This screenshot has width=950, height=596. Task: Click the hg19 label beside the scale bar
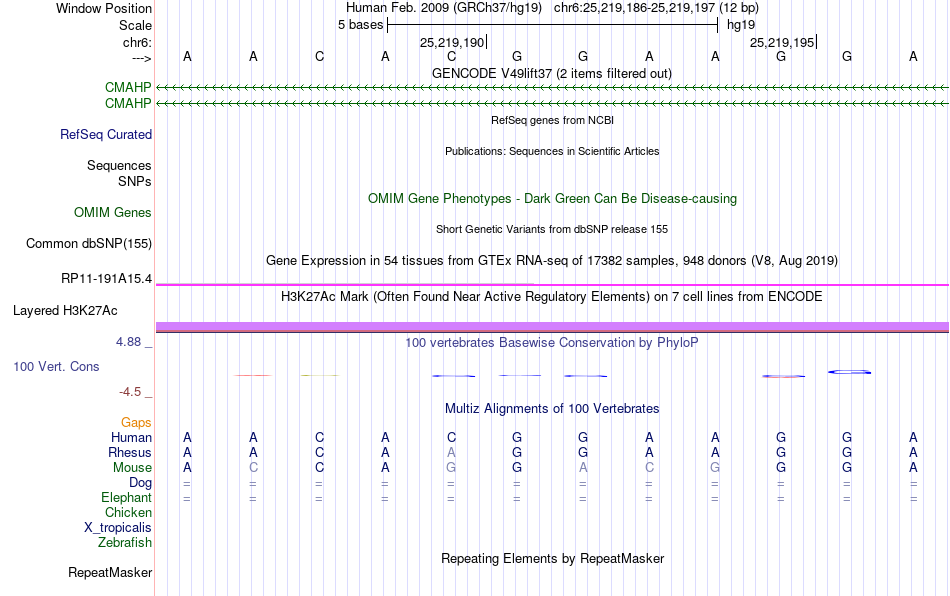(x=741, y=25)
